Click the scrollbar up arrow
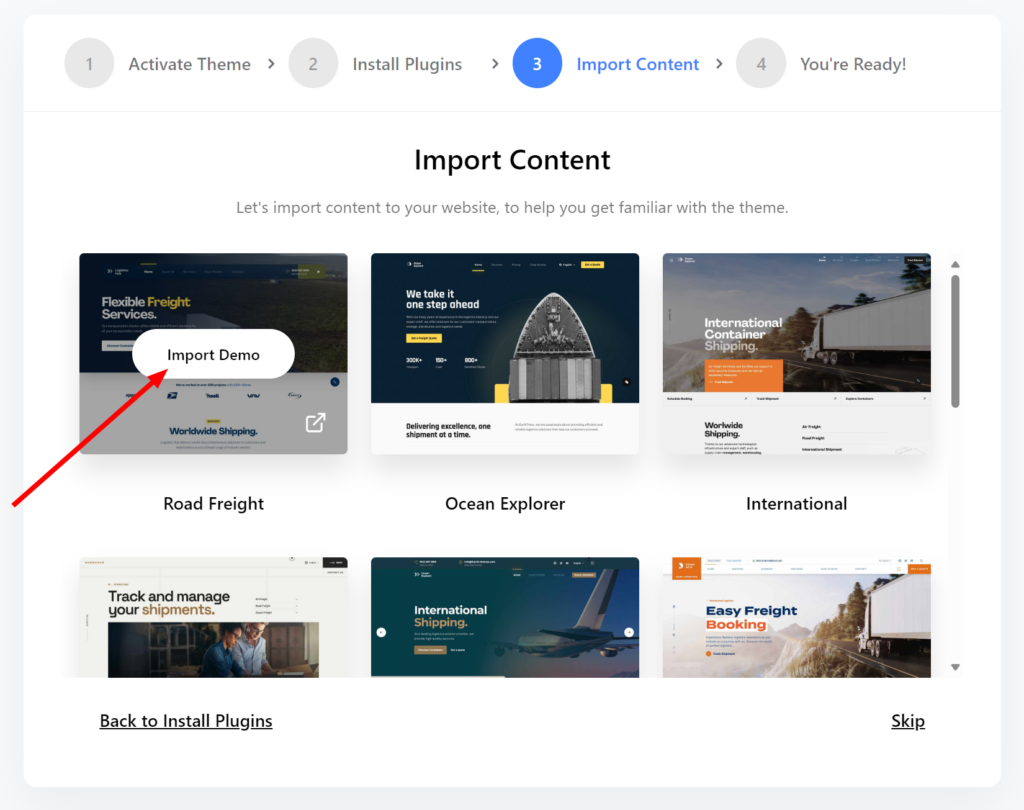Image resolution: width=1024 pixels, height=810 pixels. (955, 264)
